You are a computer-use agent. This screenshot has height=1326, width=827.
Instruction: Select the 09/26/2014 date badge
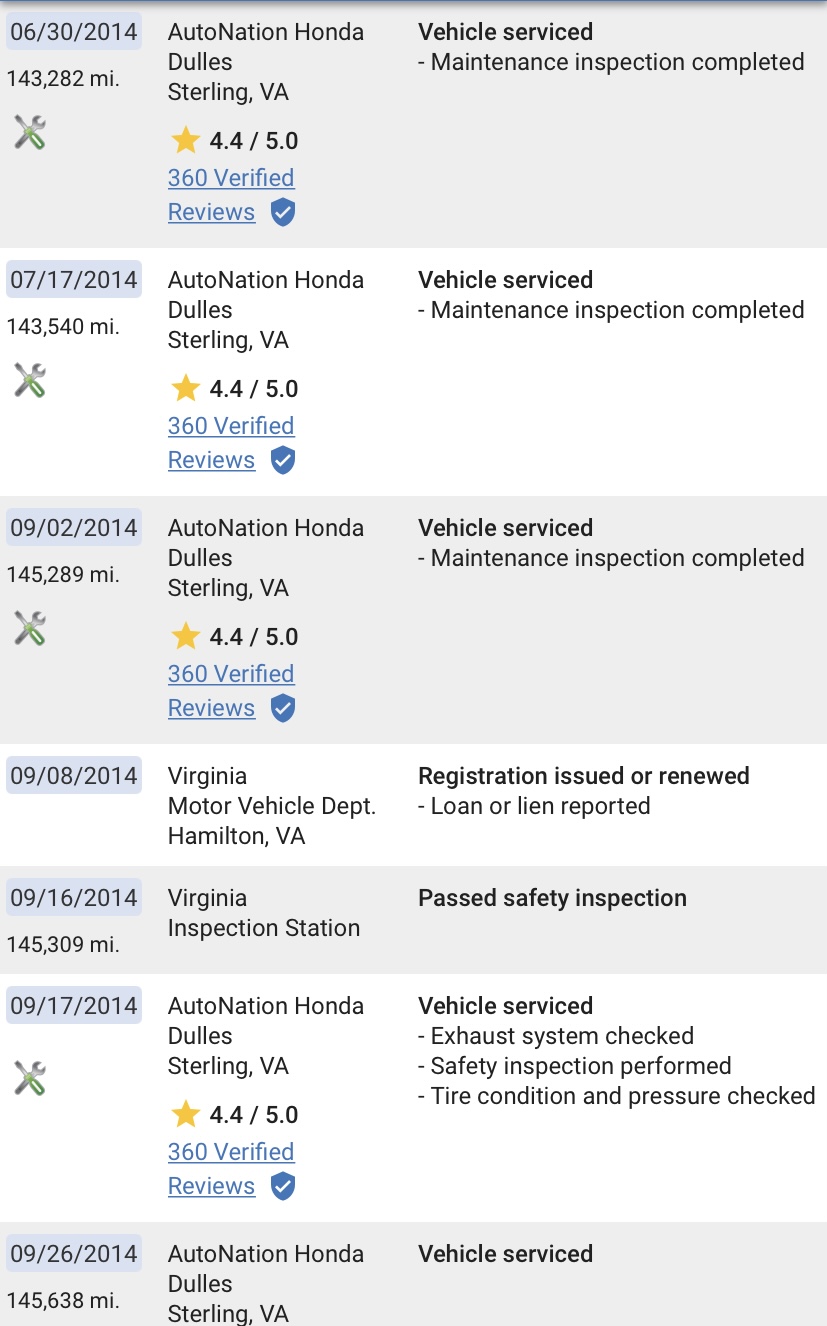pos(74,1253)
